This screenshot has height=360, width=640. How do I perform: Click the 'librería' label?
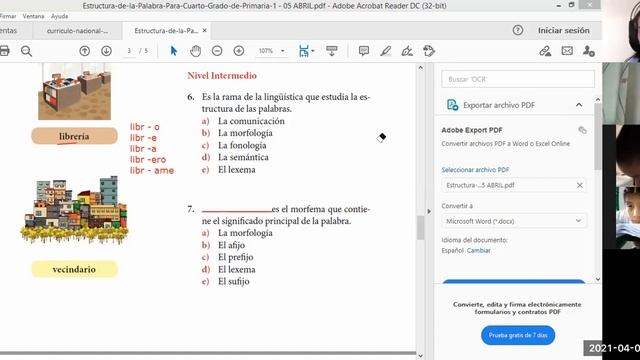point(74,136)
